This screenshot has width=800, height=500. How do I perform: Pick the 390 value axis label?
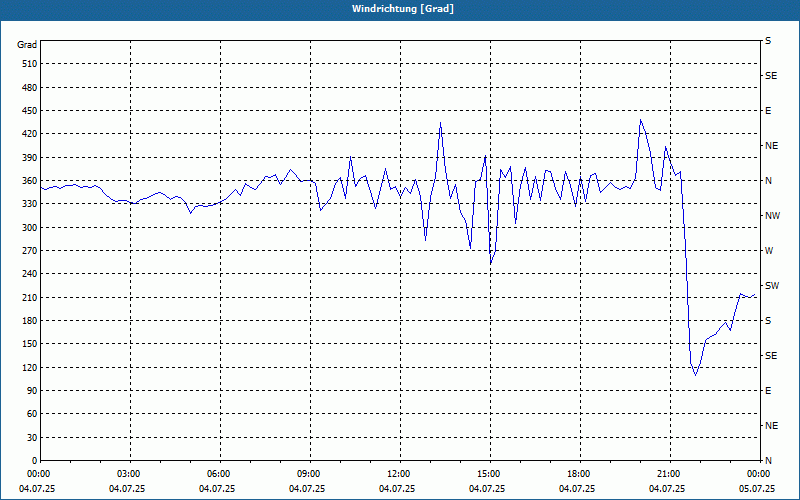click(29, 158)
